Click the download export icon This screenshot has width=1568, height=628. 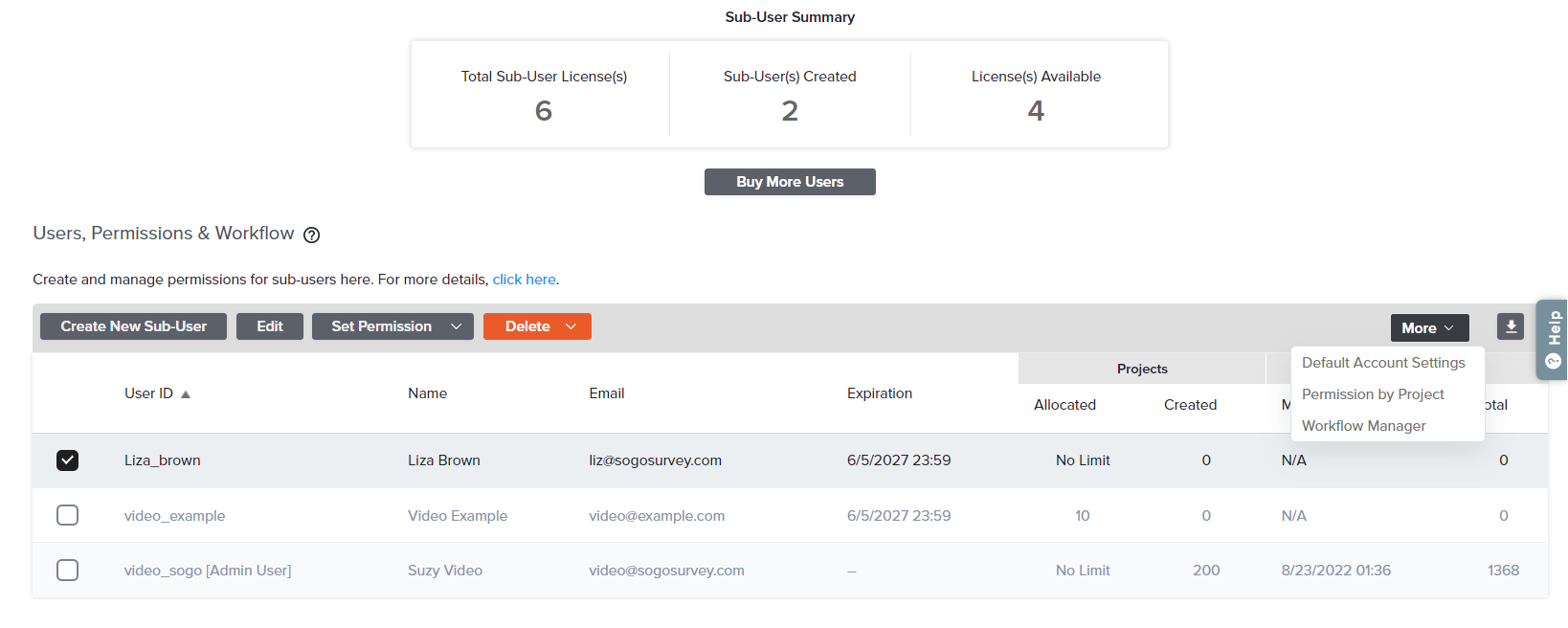point(1510,326)
